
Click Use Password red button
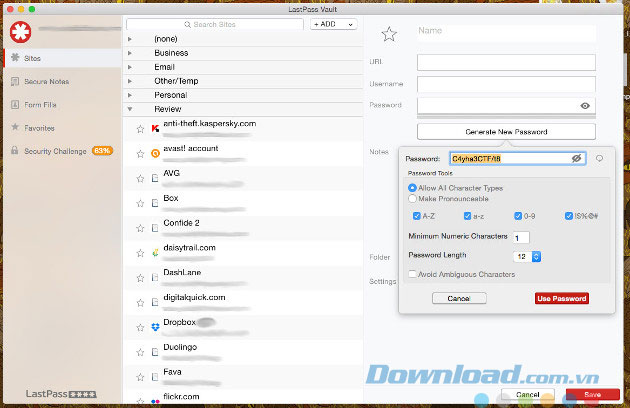(x=562, y=298)
